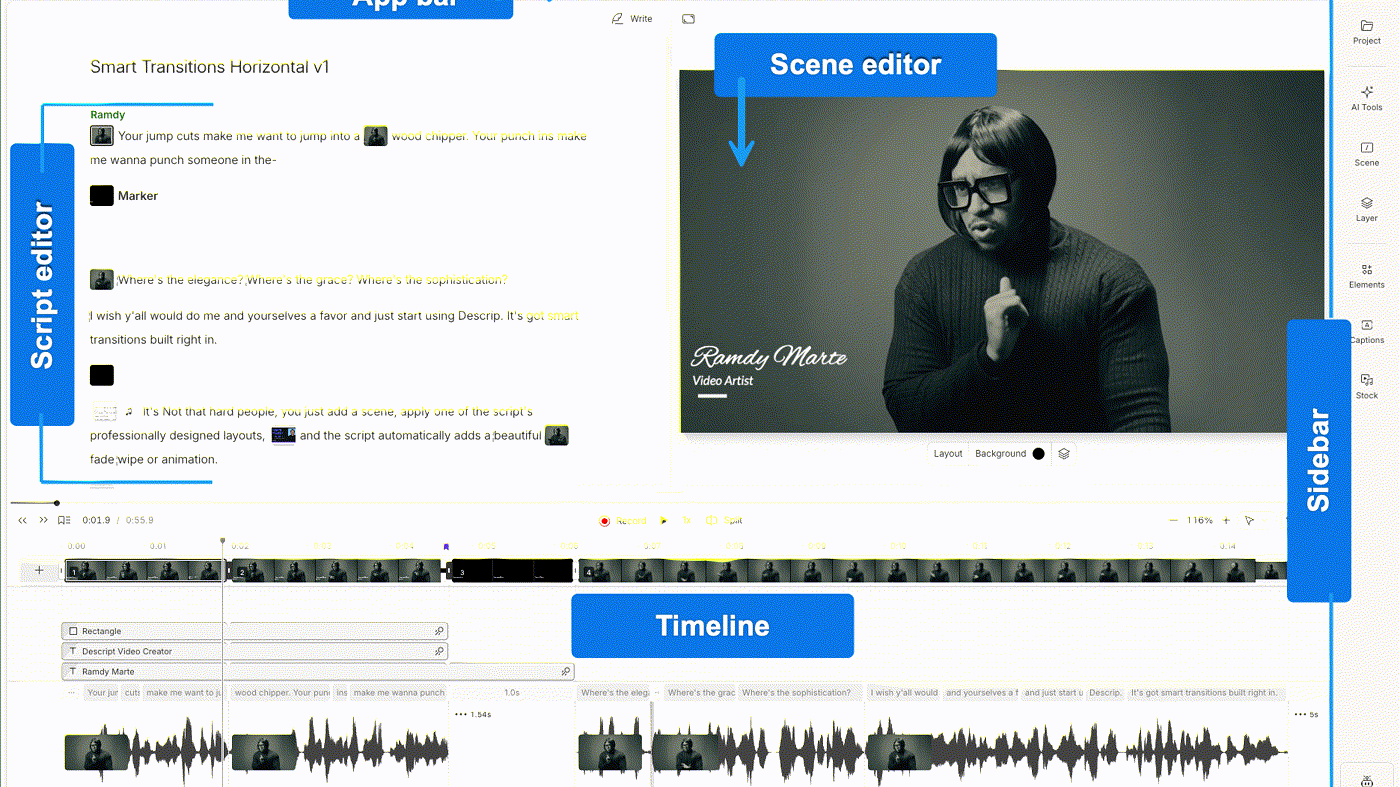Viewport: 1400px width, 787px height.
Task: Select the black scene 3 in the timeline
Action: click(x=511, y=571)
